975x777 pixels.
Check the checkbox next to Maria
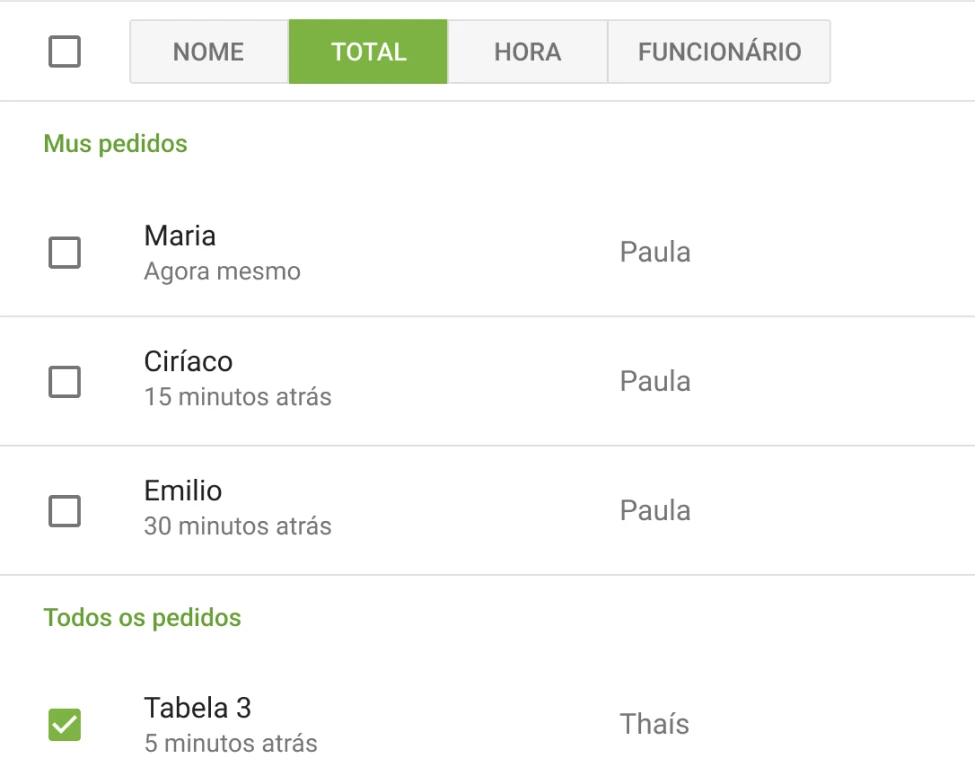coord(64,253)
